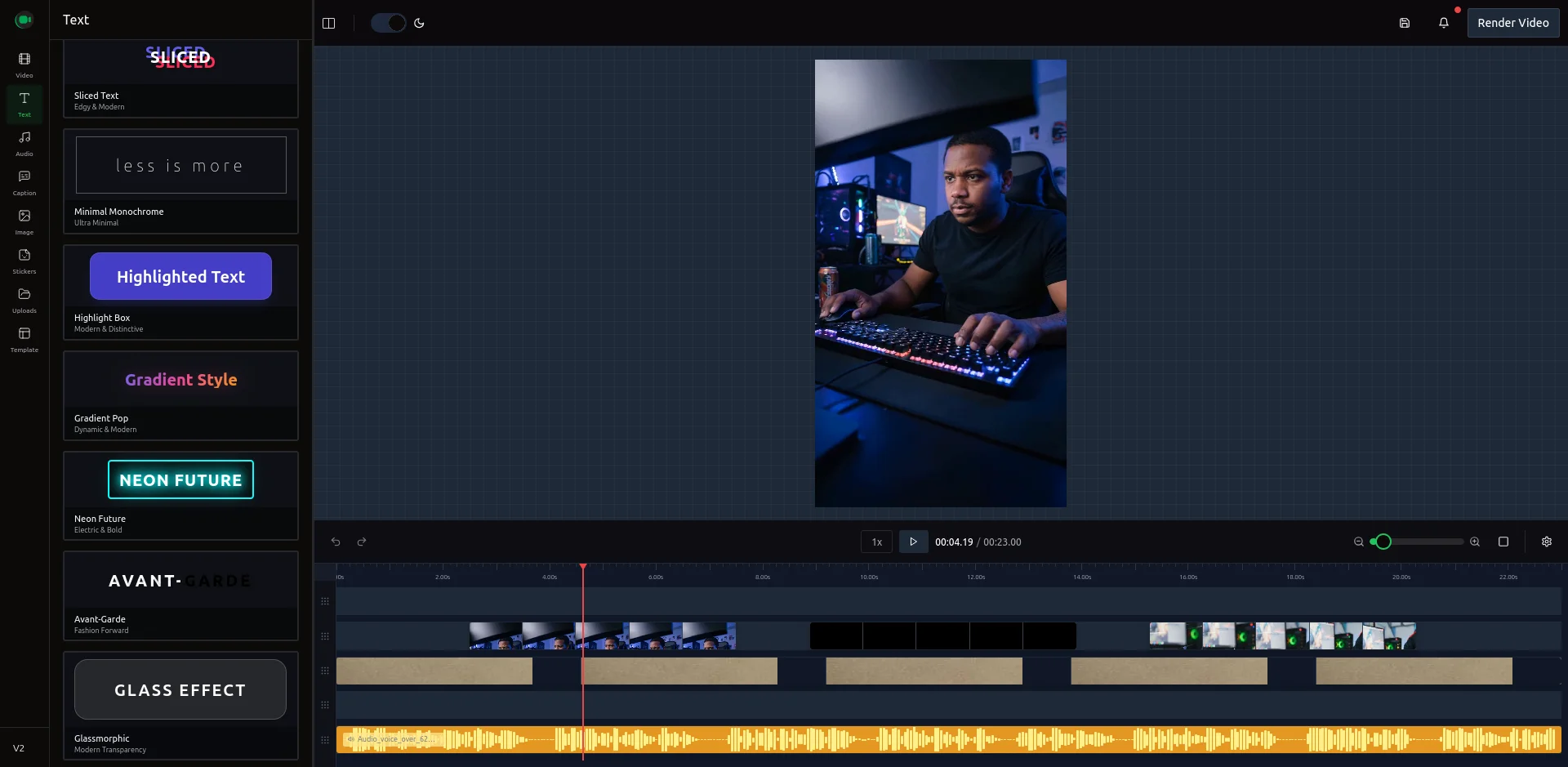1568x767 pixels.
Task: Switch to the Image panel
Action: [x=24, y=221]
